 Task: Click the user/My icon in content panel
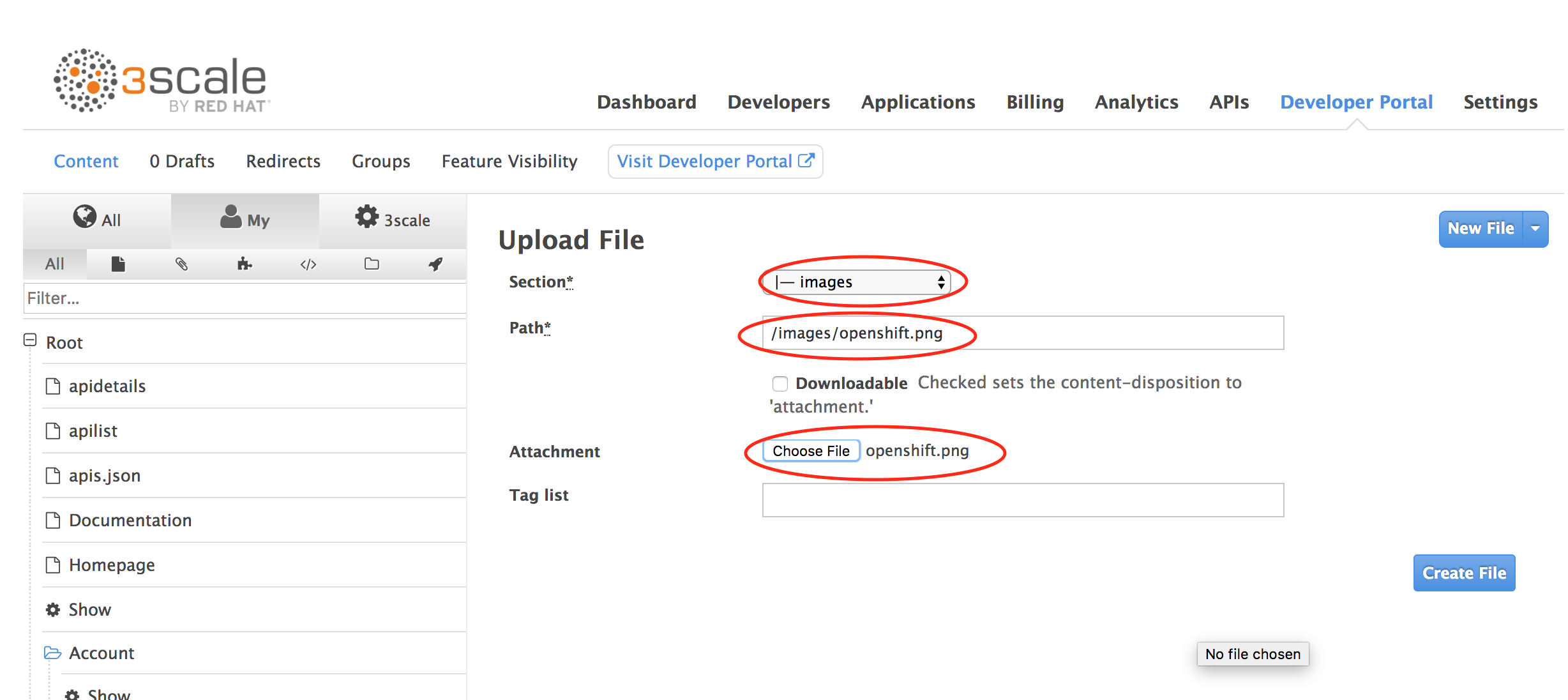click(x=245, y=219)
